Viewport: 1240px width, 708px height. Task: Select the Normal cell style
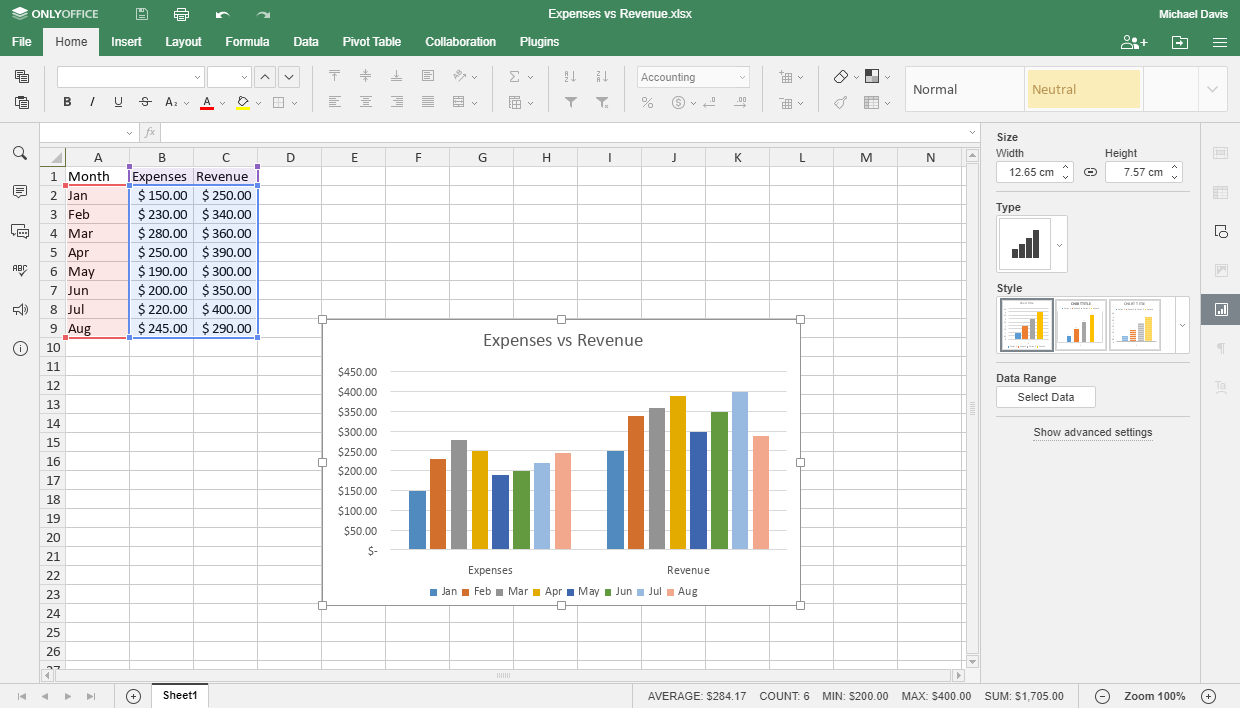pyautogui.click(x=964, y=89)
